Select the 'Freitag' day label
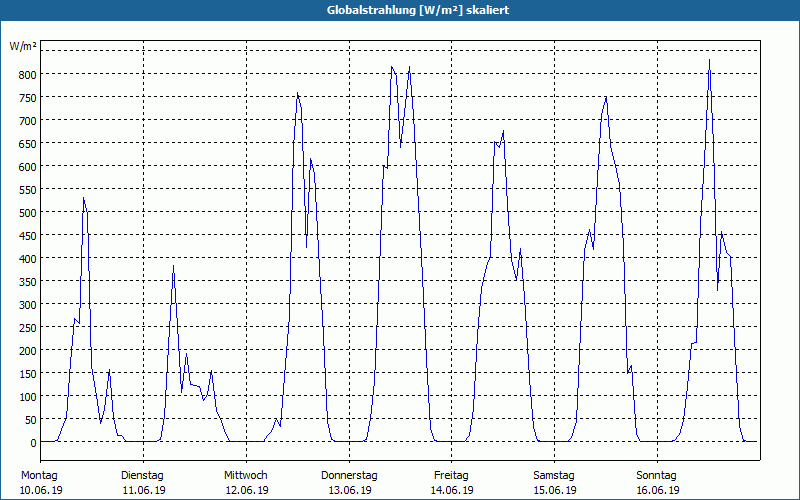This screenshot has height=500, width=800. point(452,476)
